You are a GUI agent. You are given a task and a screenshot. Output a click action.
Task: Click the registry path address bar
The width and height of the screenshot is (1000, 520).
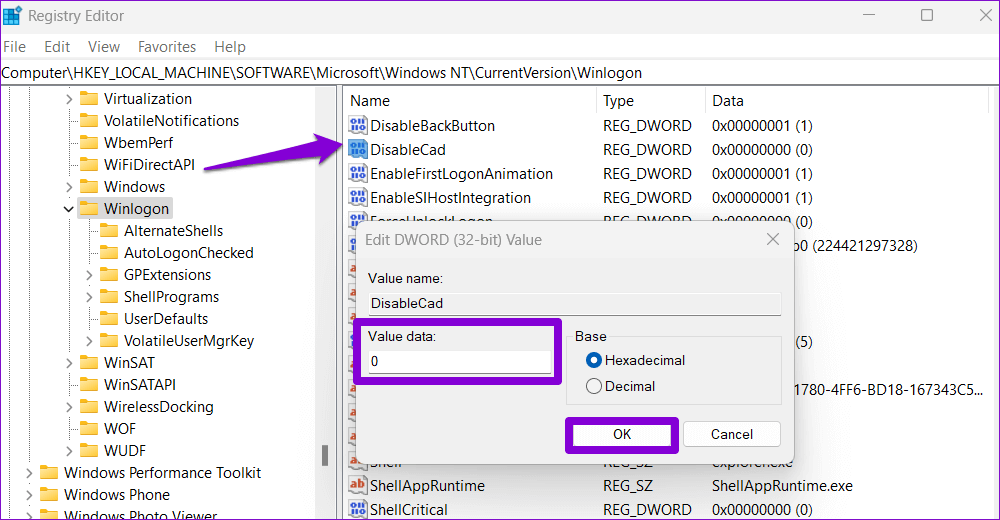click(499, 73)
